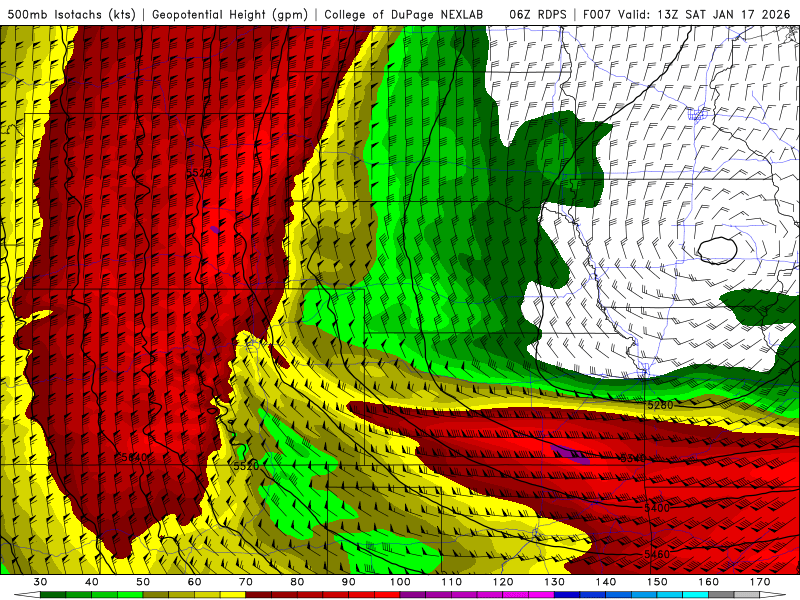This screenshot has width=800, height=600.
Task: Click the 'College of DuPage NEXLAB' label
Action: tap(404, 14)
